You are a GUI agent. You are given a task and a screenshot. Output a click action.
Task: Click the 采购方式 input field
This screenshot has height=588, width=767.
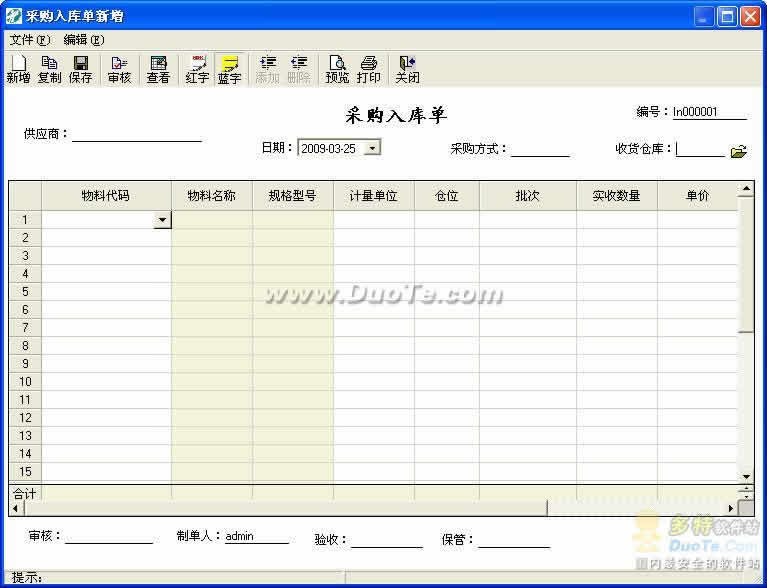[540, 149]
